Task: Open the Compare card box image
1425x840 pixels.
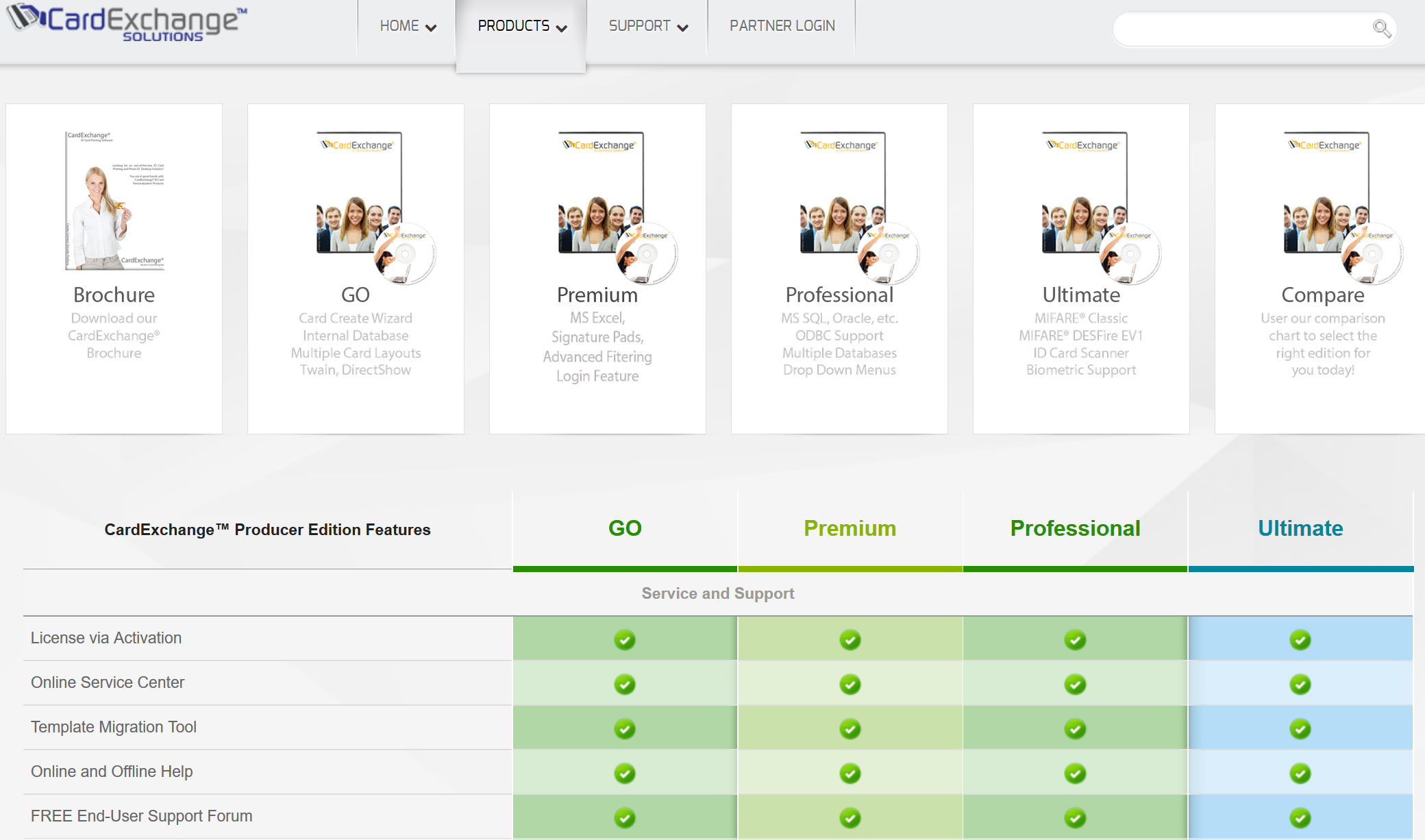Action: (x=1343, y=208)
